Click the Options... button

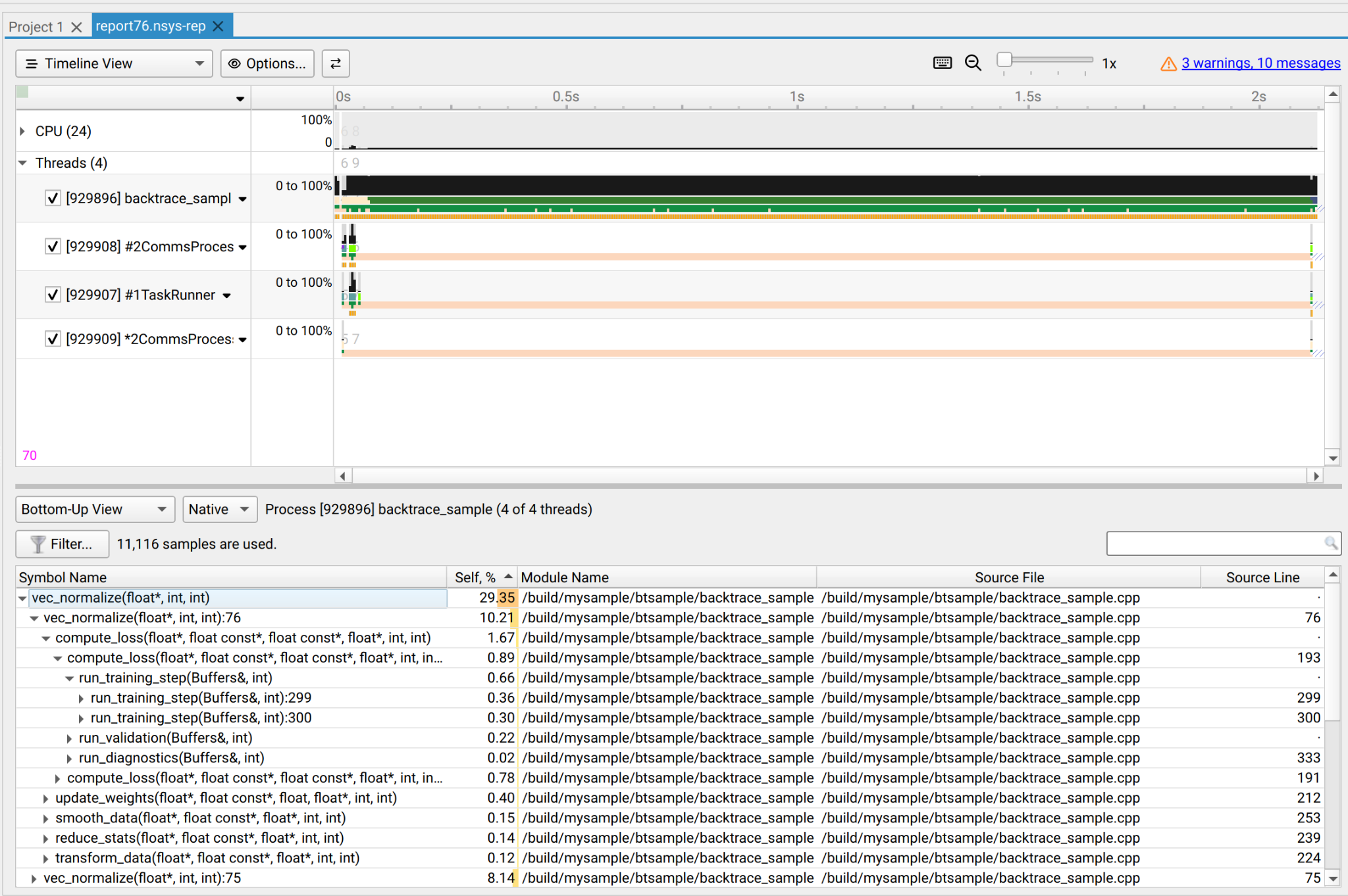(x=267, y=64)
